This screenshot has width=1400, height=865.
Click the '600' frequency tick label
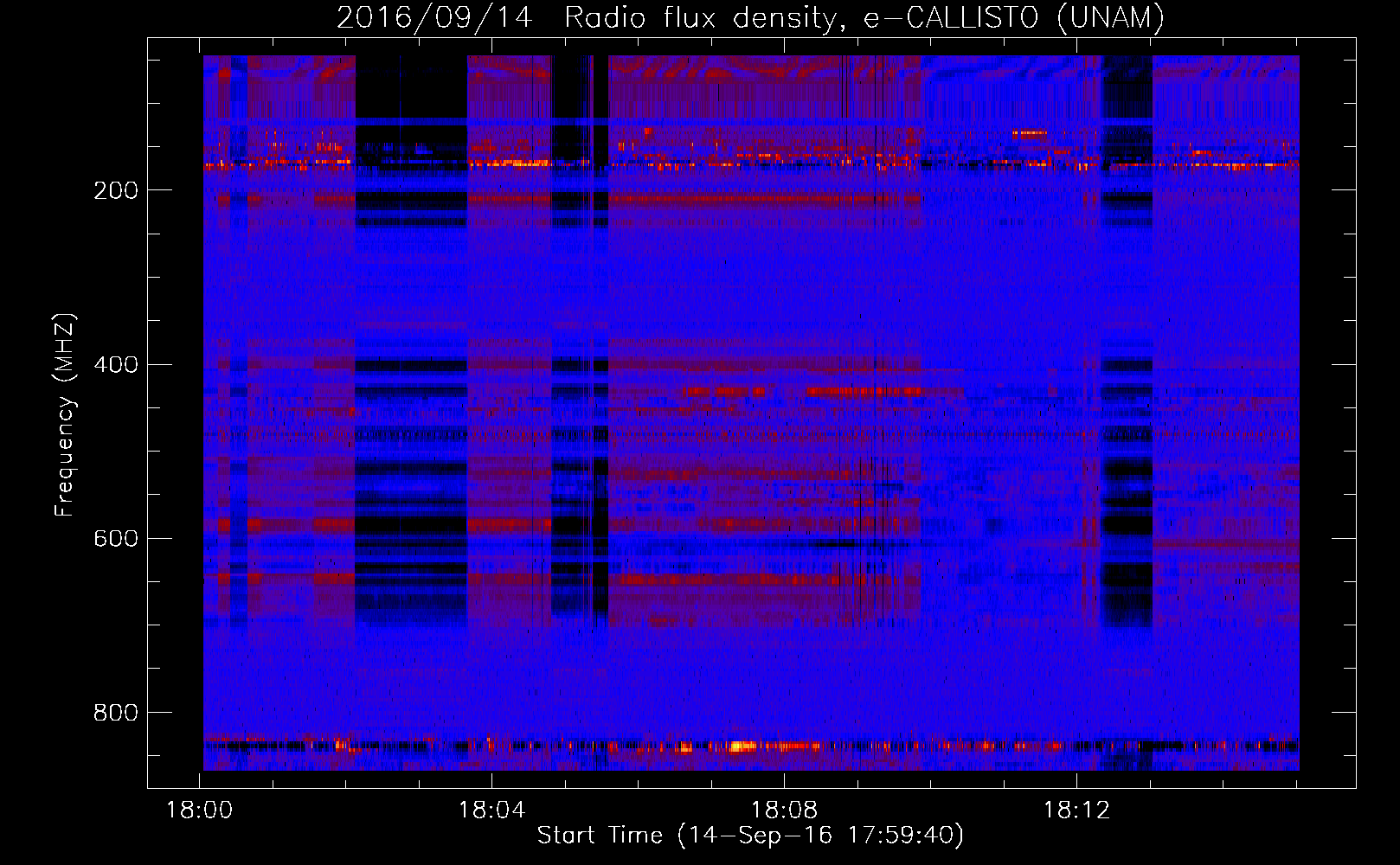coord(116,538)
